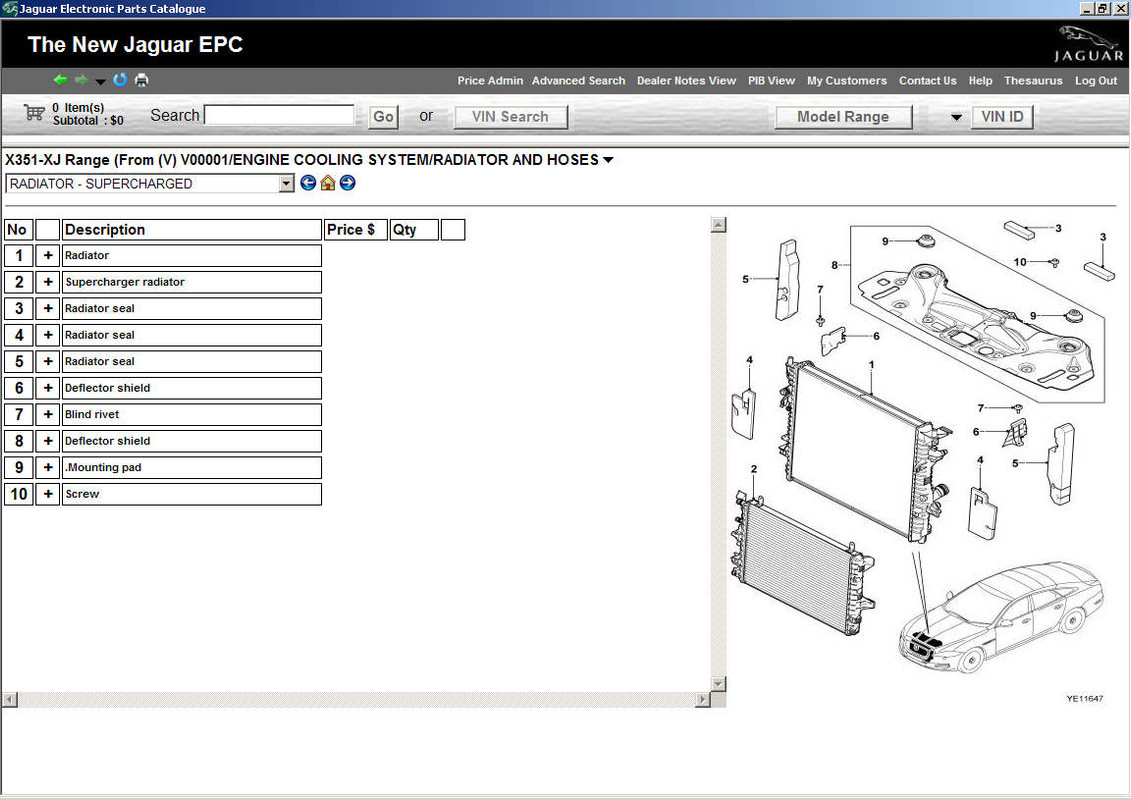Click the blue next section arrow
Image resolution: width=1131 pixels, height=800 pixels.
[x=348, y=183]
